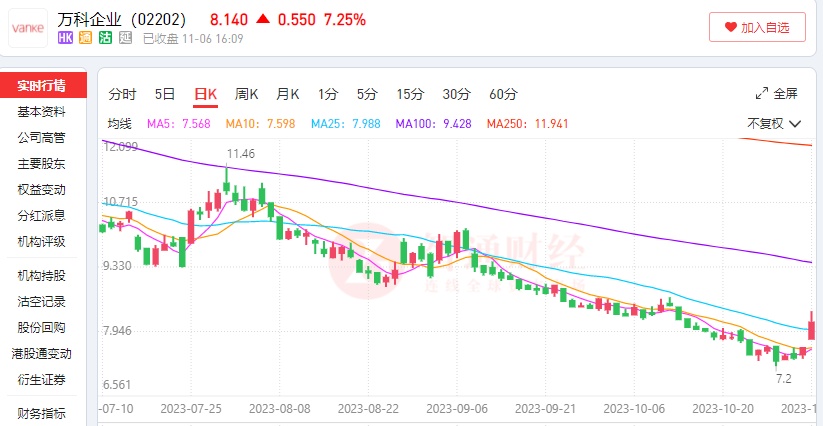Switch to 30分 interval tab
Screen dimensions: 823x426
[456, 94]
